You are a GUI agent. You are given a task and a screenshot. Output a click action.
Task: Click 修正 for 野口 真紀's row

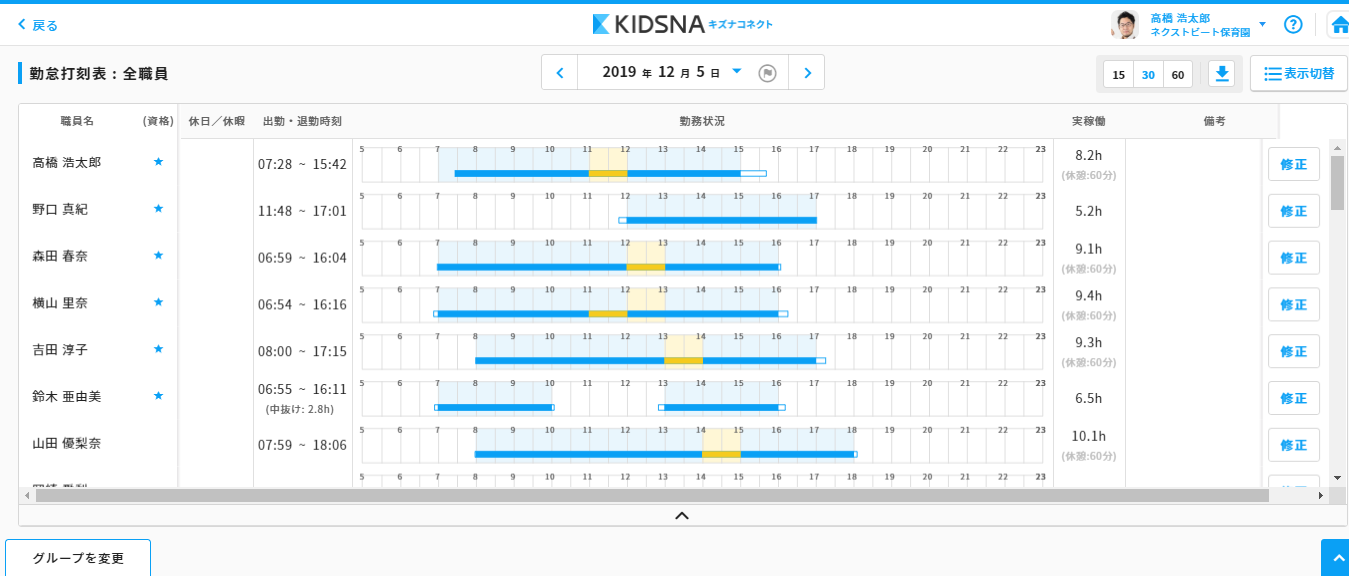tap(1293, 211)
